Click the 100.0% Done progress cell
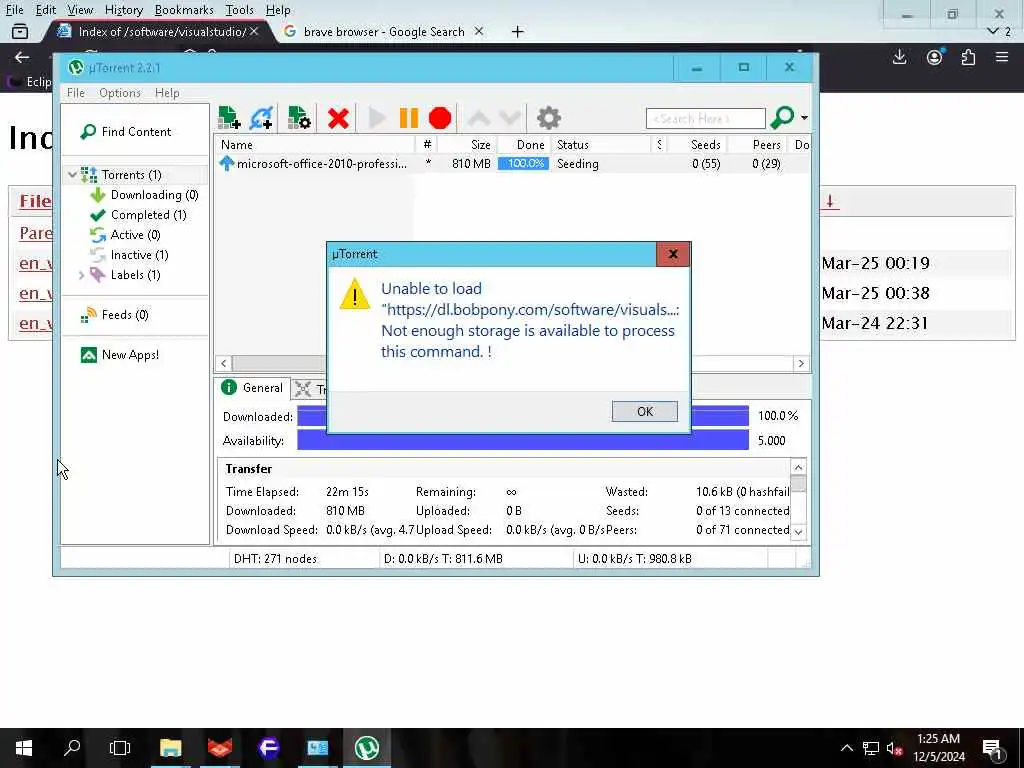This screenshot has height=768, width=1024. (x=524, y=164)
